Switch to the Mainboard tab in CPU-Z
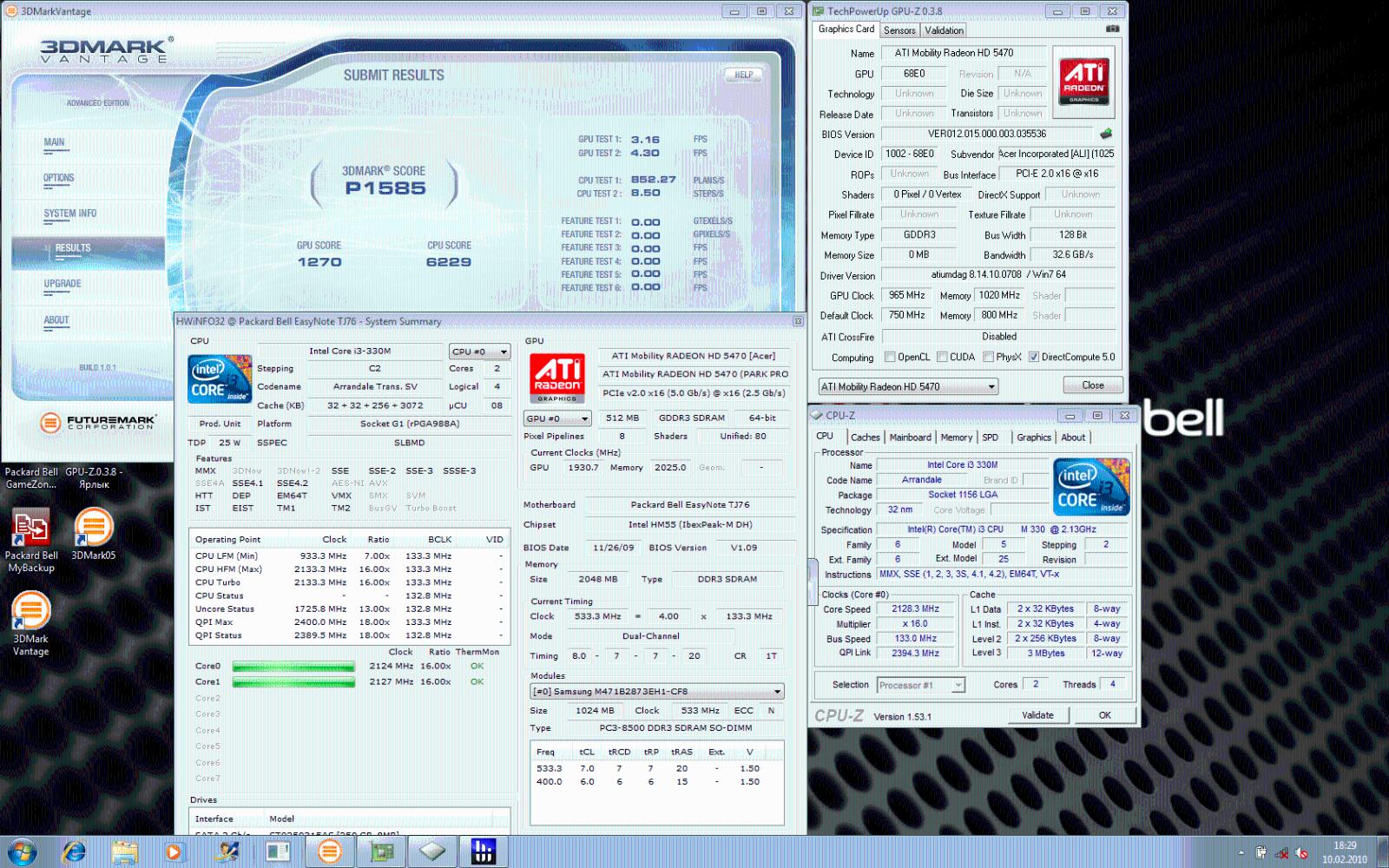The image size is (1389, 868). (910, 437)
